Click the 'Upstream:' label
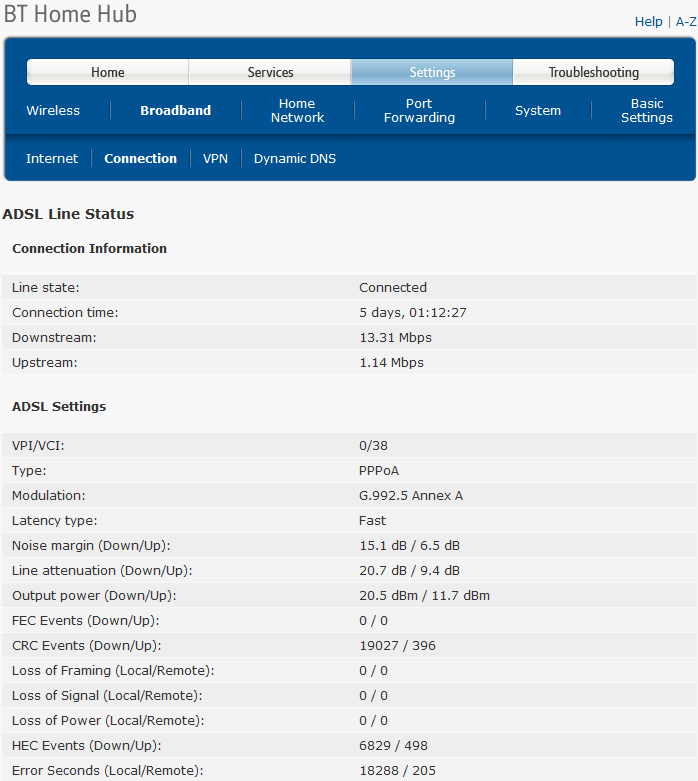 coord(45,362)
